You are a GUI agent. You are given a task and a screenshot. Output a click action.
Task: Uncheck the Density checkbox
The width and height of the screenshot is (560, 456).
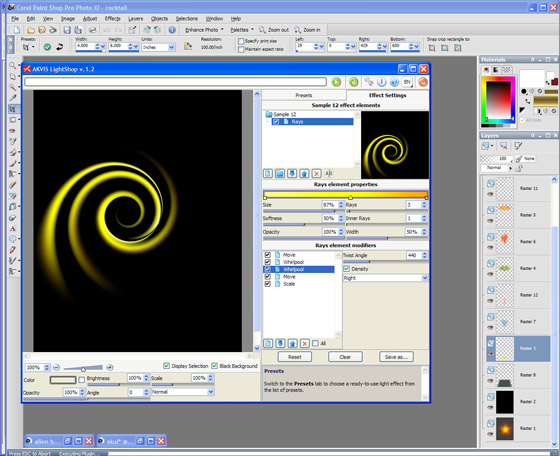tap(346, 269)
